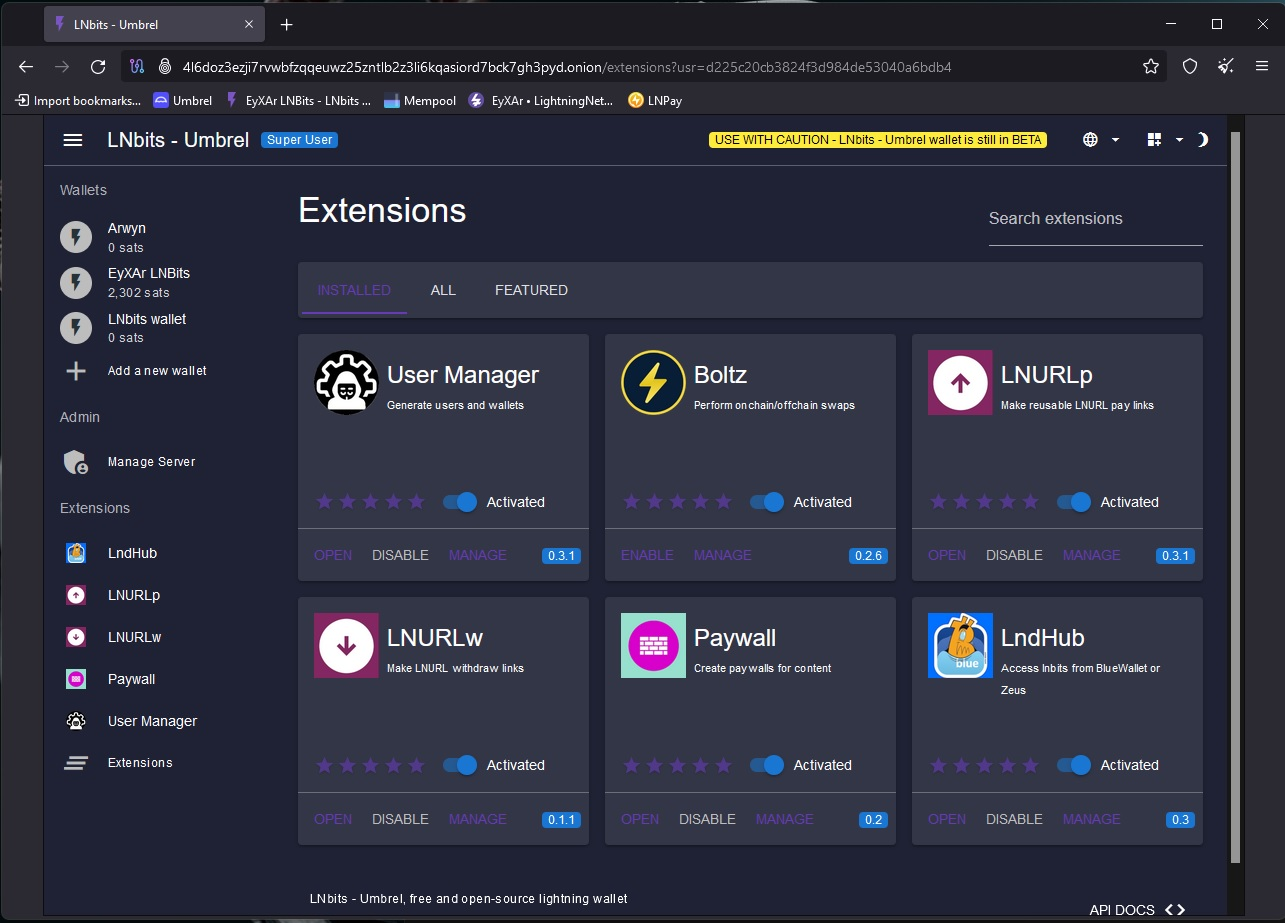Switch to the ALL tab
This screenshot has width=1285, height=923.
coord(443,290)
